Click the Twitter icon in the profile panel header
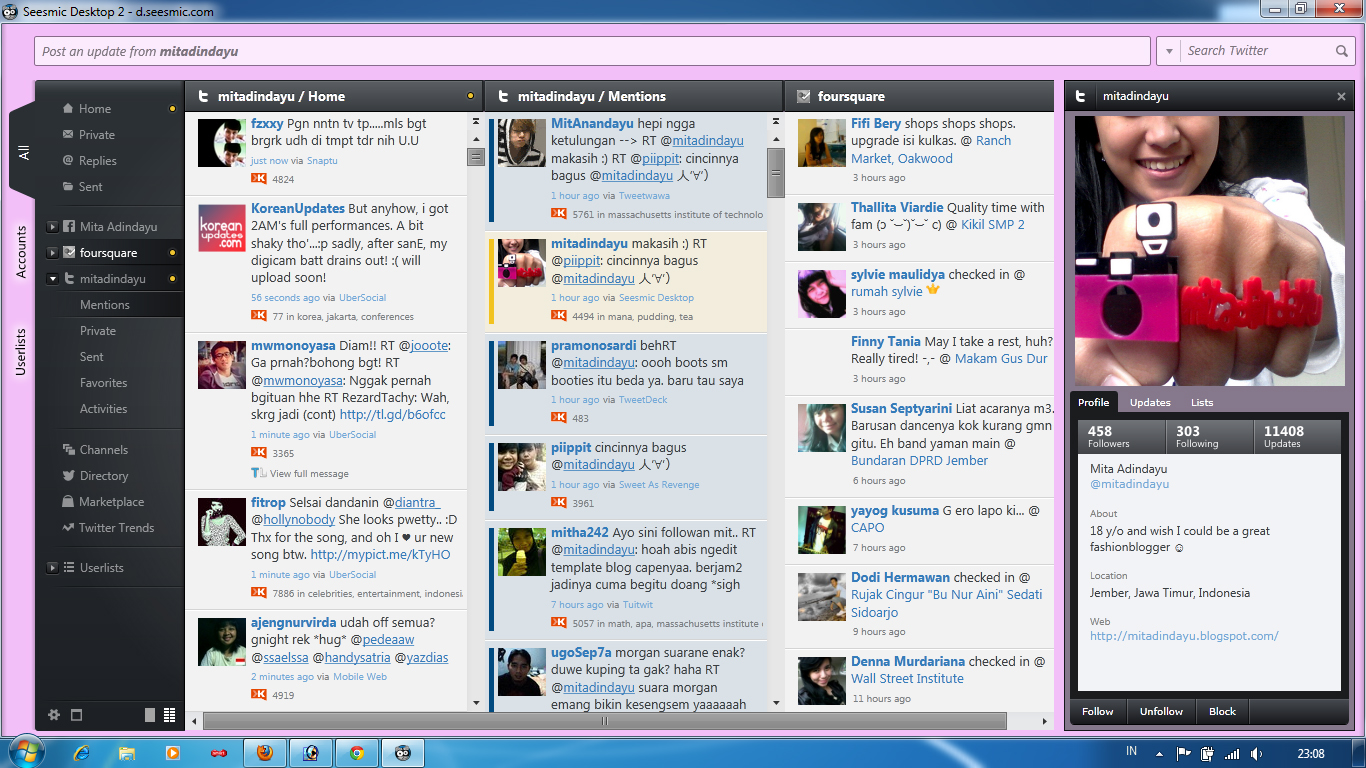The image size is (1366, 768). click(1081, 97)
